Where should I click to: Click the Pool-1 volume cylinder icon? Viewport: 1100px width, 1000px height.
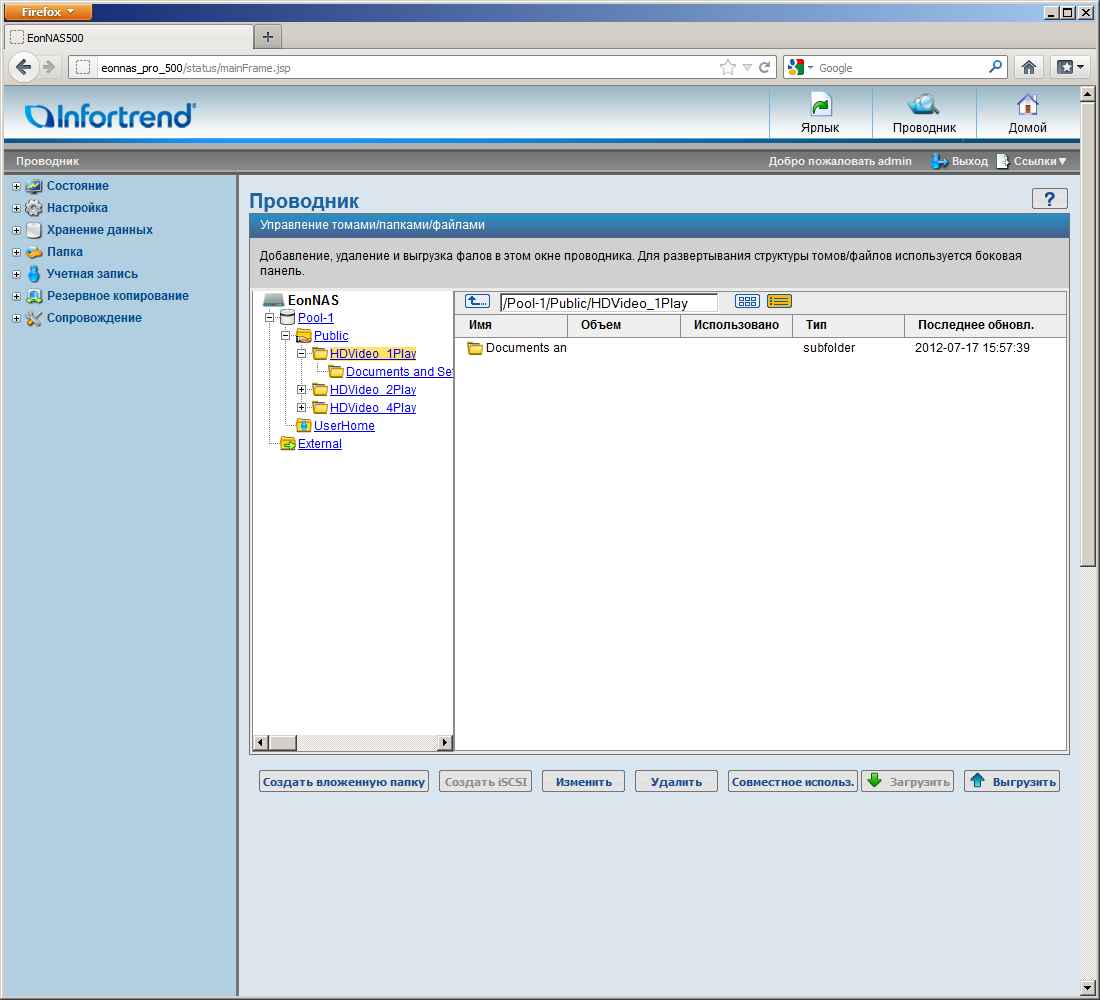[287, 318]
